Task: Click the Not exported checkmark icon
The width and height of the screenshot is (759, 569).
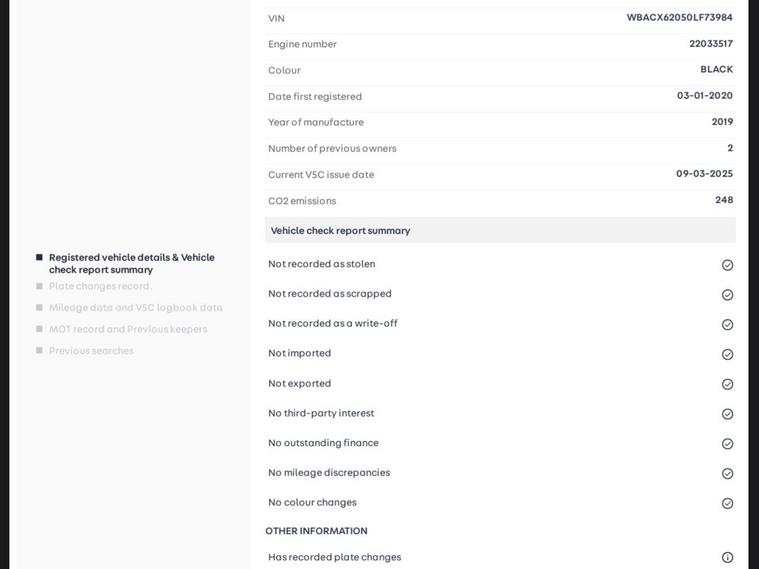Action: [727, 384]
